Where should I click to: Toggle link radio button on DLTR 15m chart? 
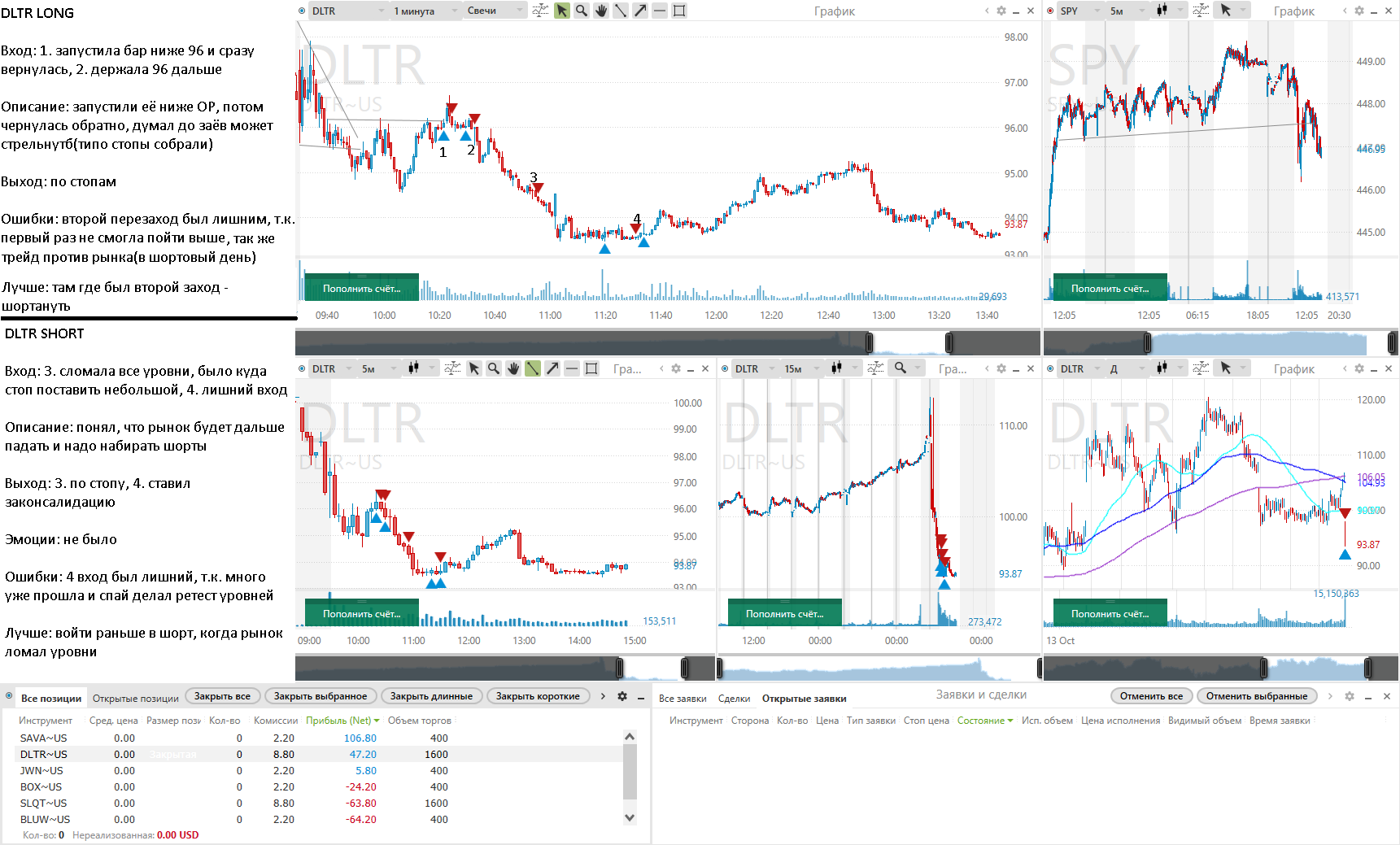click(x=725, y=368)
